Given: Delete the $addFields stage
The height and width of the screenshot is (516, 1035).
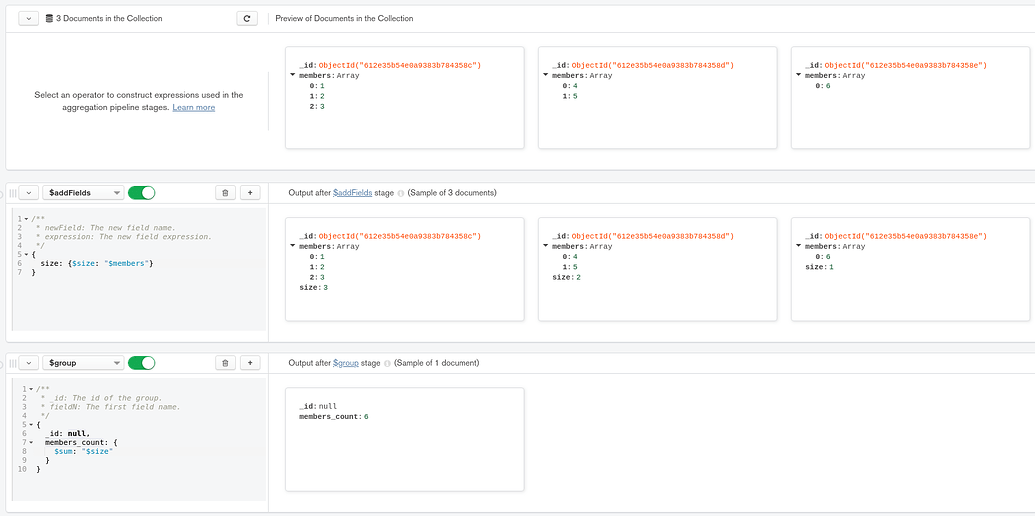Looking at the screenshot, I should pyautogui.click(x=225, y=192).
